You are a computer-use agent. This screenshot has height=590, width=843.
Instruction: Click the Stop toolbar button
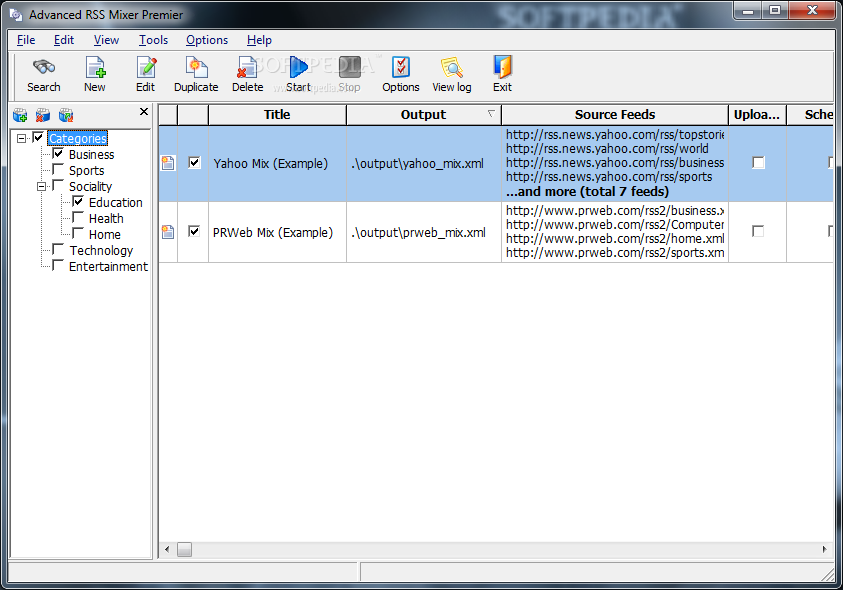pyautogui.click(x=349, y=74)
